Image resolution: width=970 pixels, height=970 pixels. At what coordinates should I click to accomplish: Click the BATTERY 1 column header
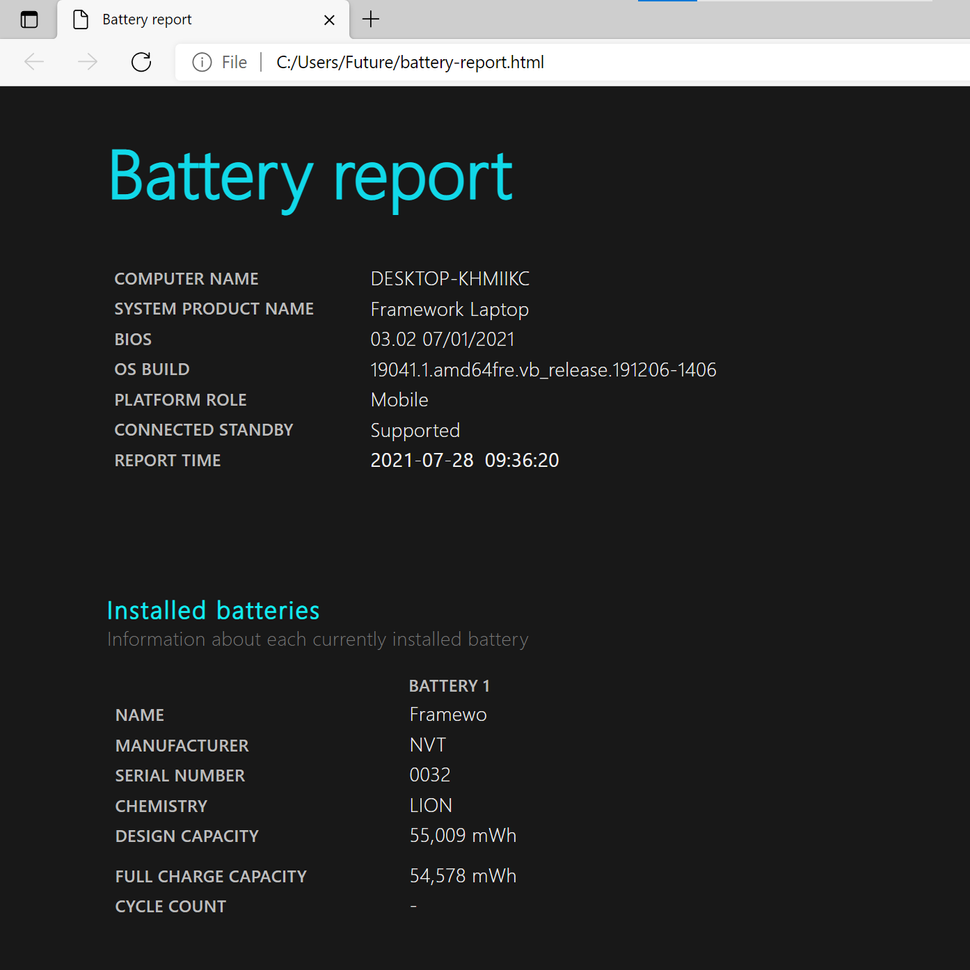449,685
